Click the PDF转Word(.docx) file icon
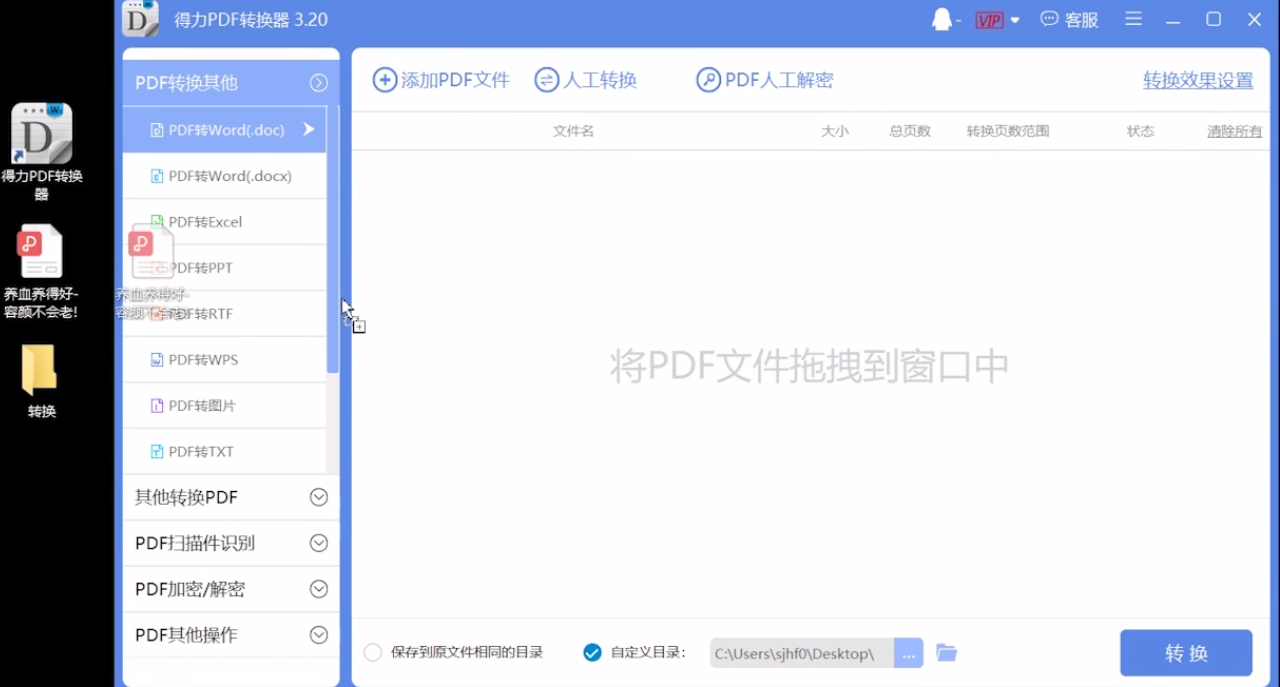The image size is (1280, 687). (157, 176)
